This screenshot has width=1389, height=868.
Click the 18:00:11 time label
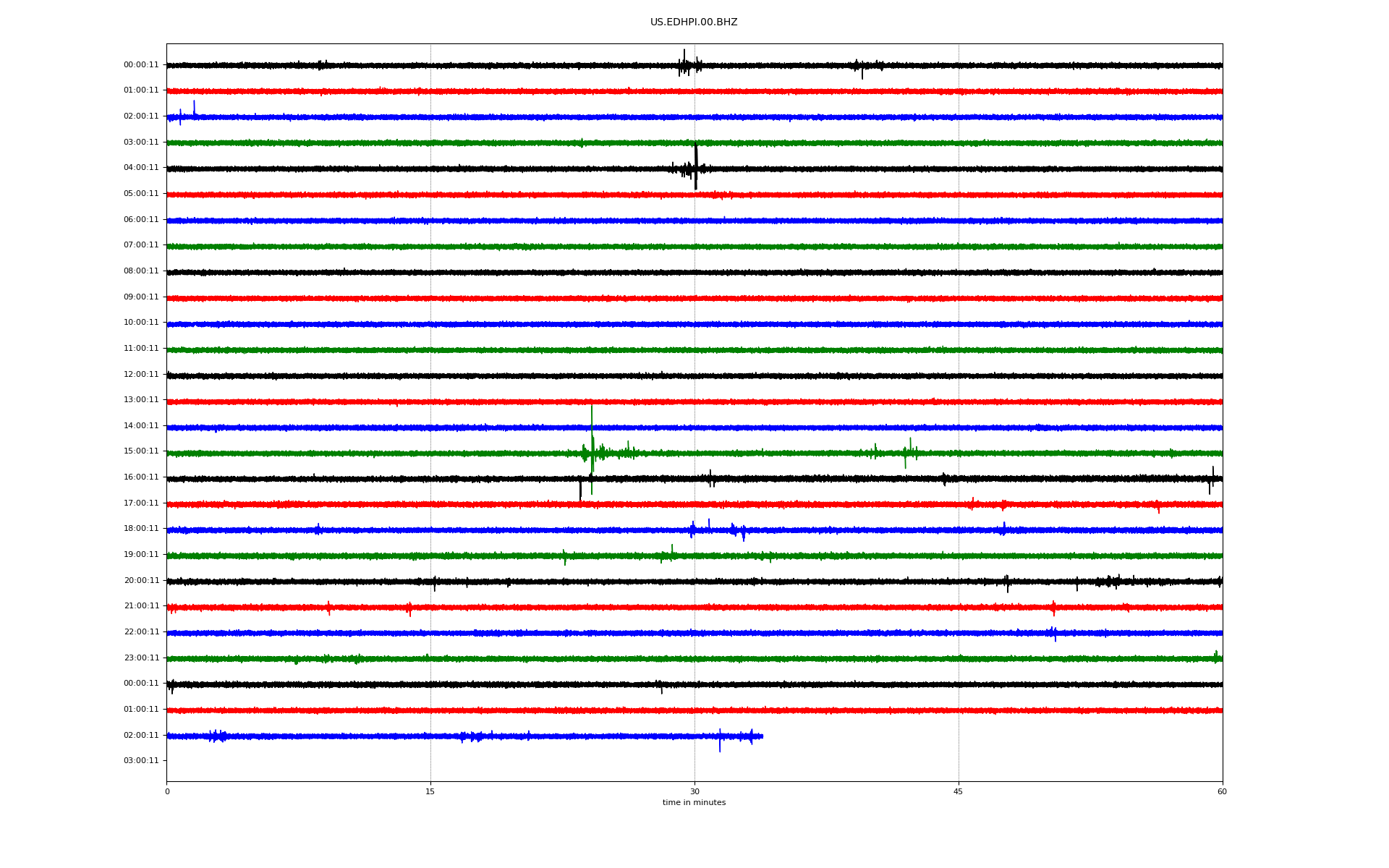point(141,529)
